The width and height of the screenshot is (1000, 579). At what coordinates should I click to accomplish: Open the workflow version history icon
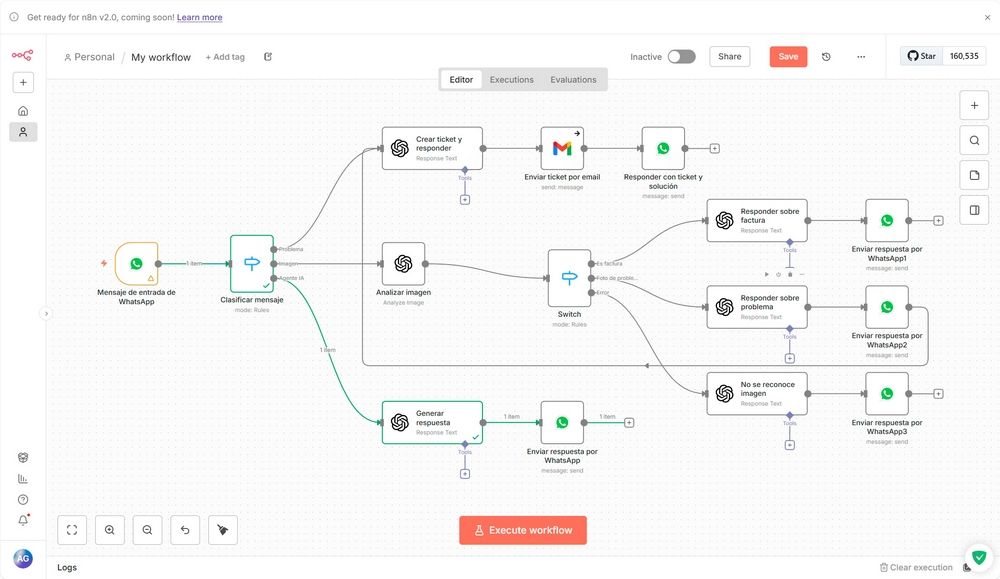(826, 56)
